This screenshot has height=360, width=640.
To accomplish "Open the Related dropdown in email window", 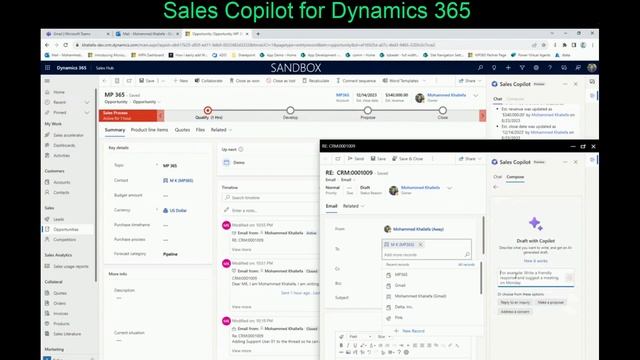I will pos(353,206).
